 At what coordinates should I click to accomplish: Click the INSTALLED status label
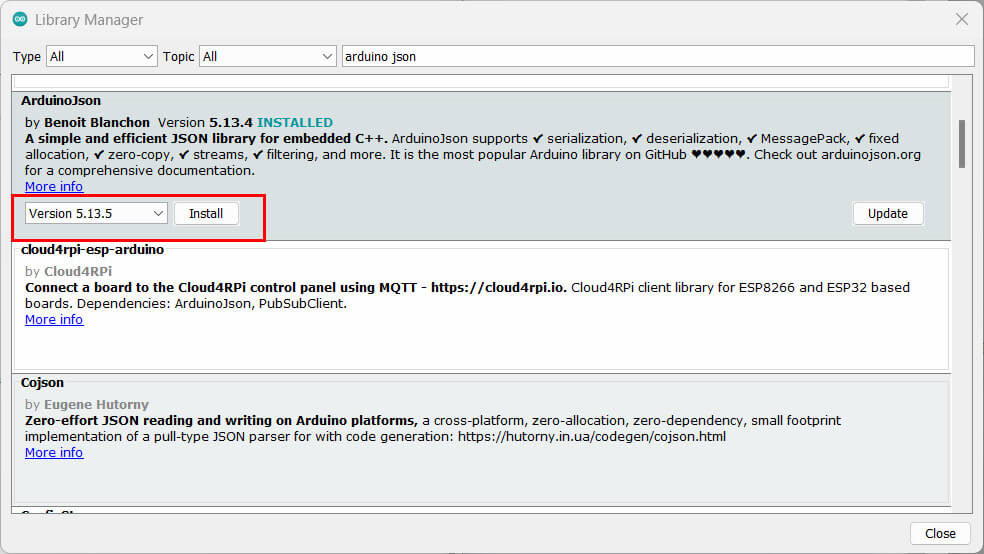click(x=295, y=122)
